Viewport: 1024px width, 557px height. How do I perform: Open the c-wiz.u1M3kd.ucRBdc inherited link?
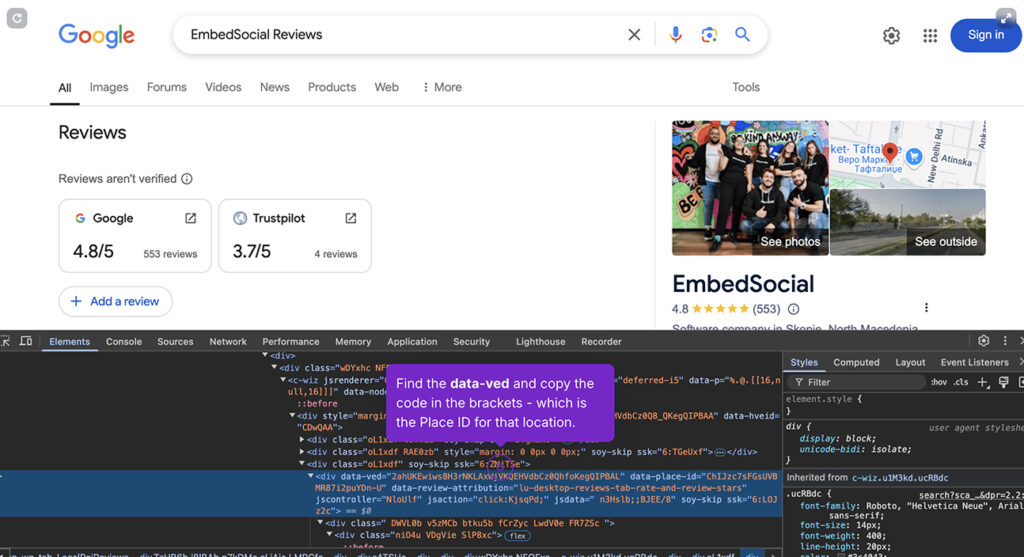click(900, 478)
